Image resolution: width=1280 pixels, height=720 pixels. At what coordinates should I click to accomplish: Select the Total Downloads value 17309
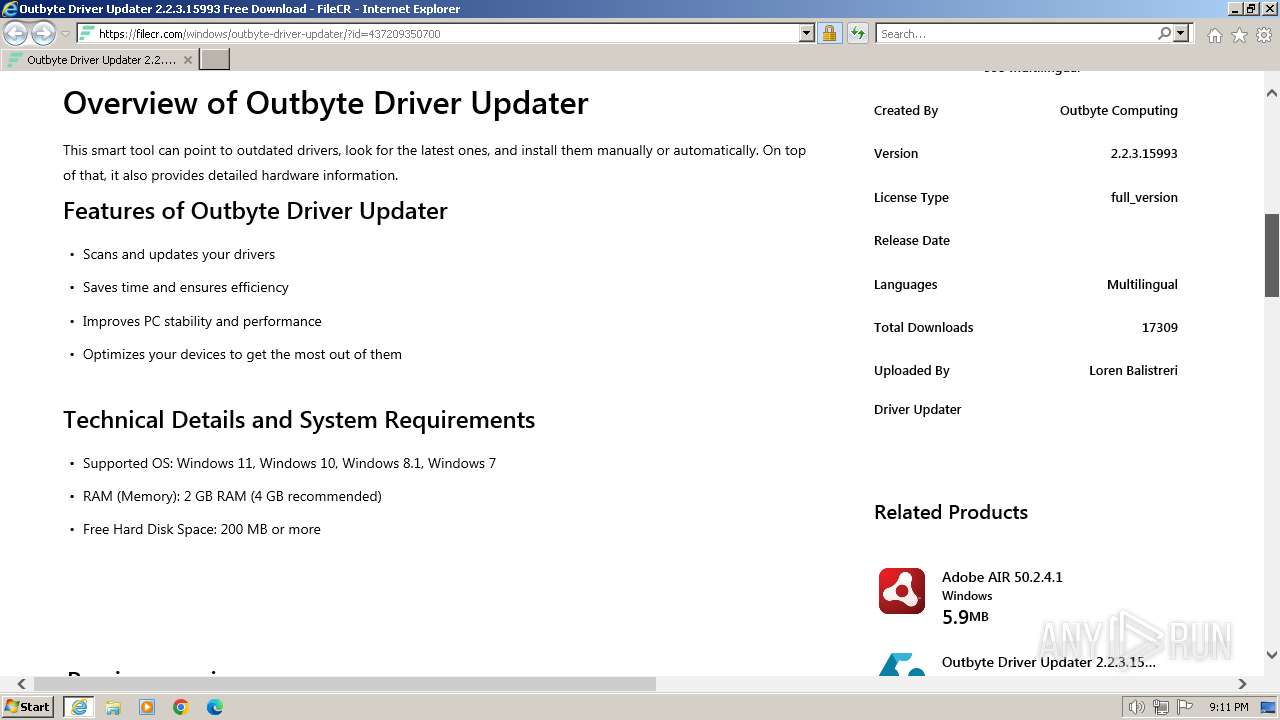tap(1159, 327)
